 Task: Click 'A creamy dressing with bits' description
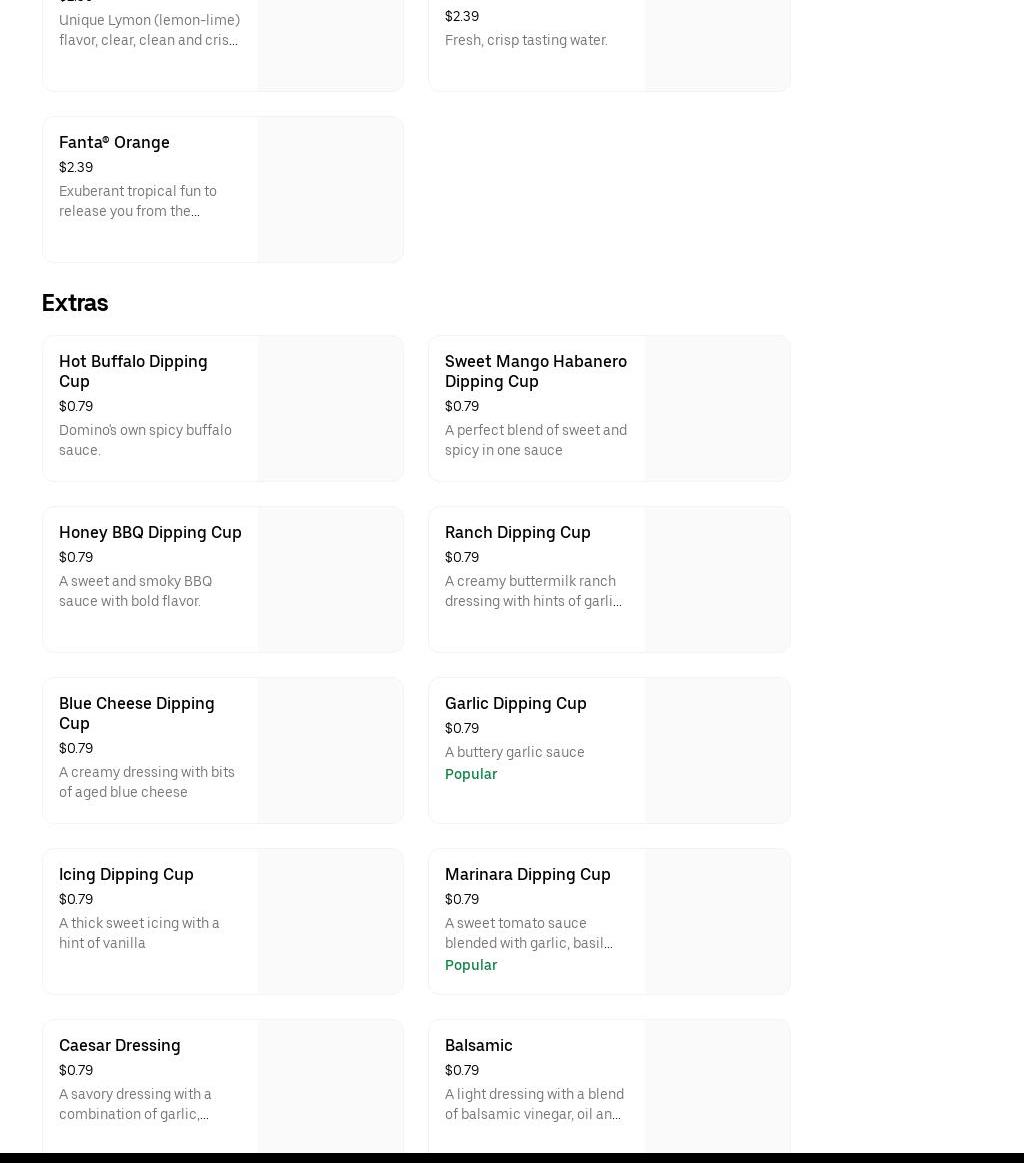[x=147, y=782]
